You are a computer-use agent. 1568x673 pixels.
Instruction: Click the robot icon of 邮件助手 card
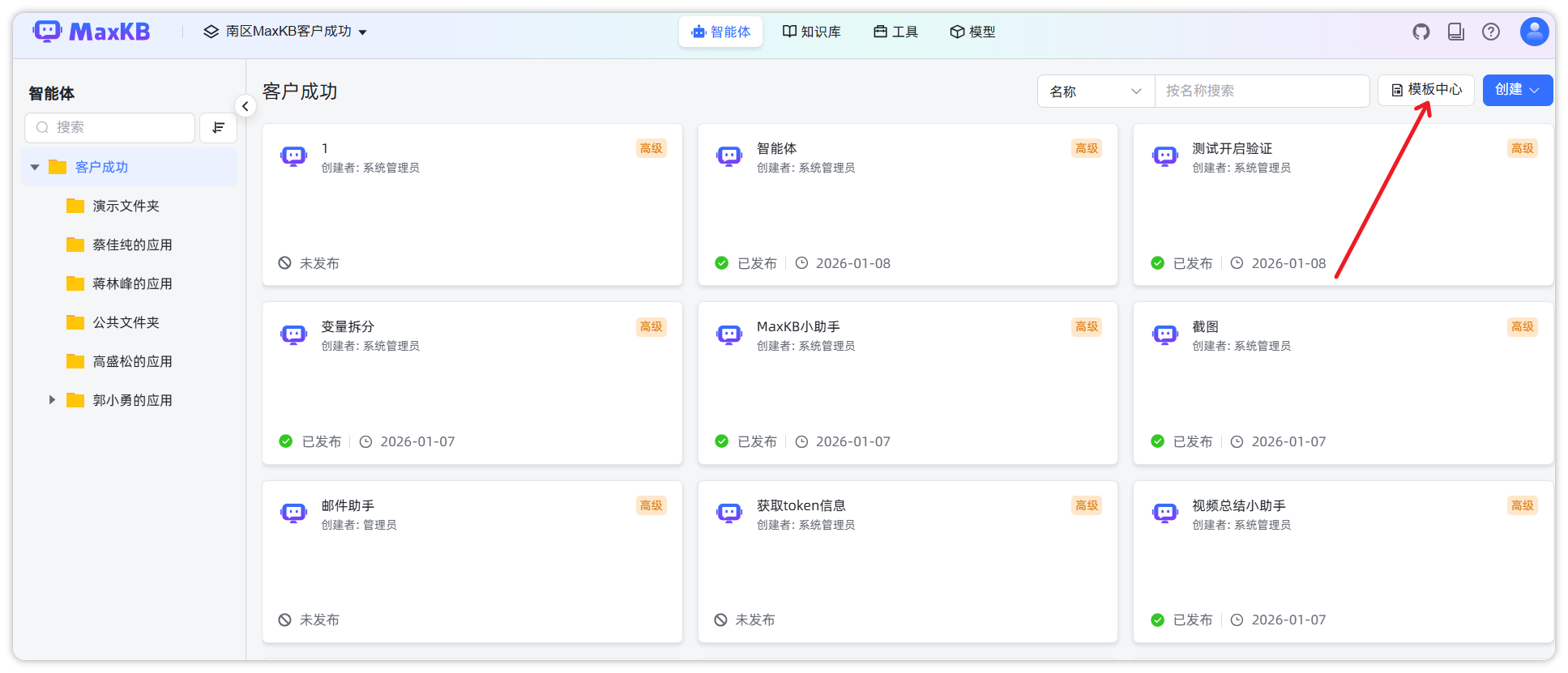pyautogui.click(x=293, y=513)
